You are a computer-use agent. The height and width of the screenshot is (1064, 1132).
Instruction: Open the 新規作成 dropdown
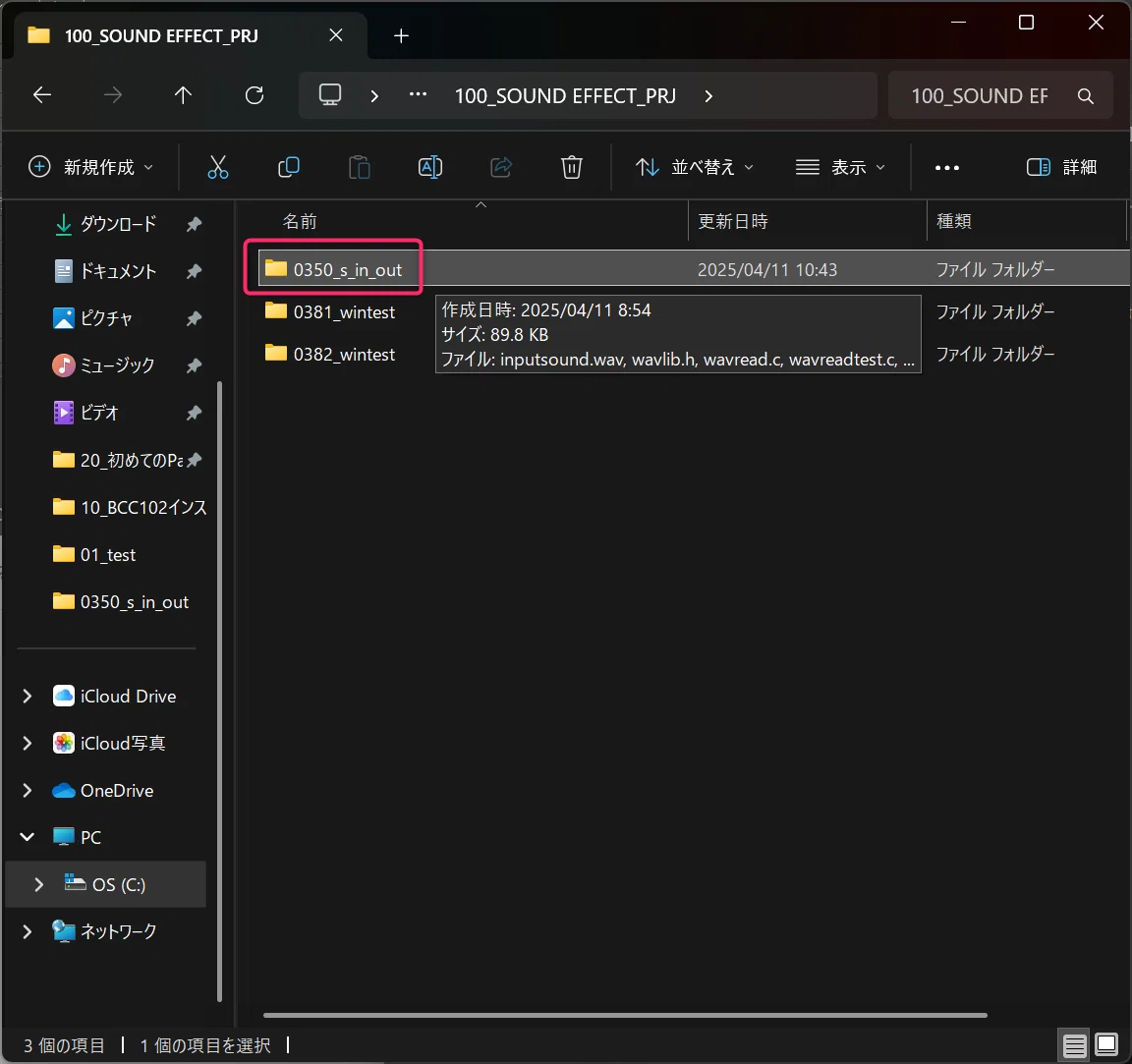pyautogui.click(x=91, y=167)
